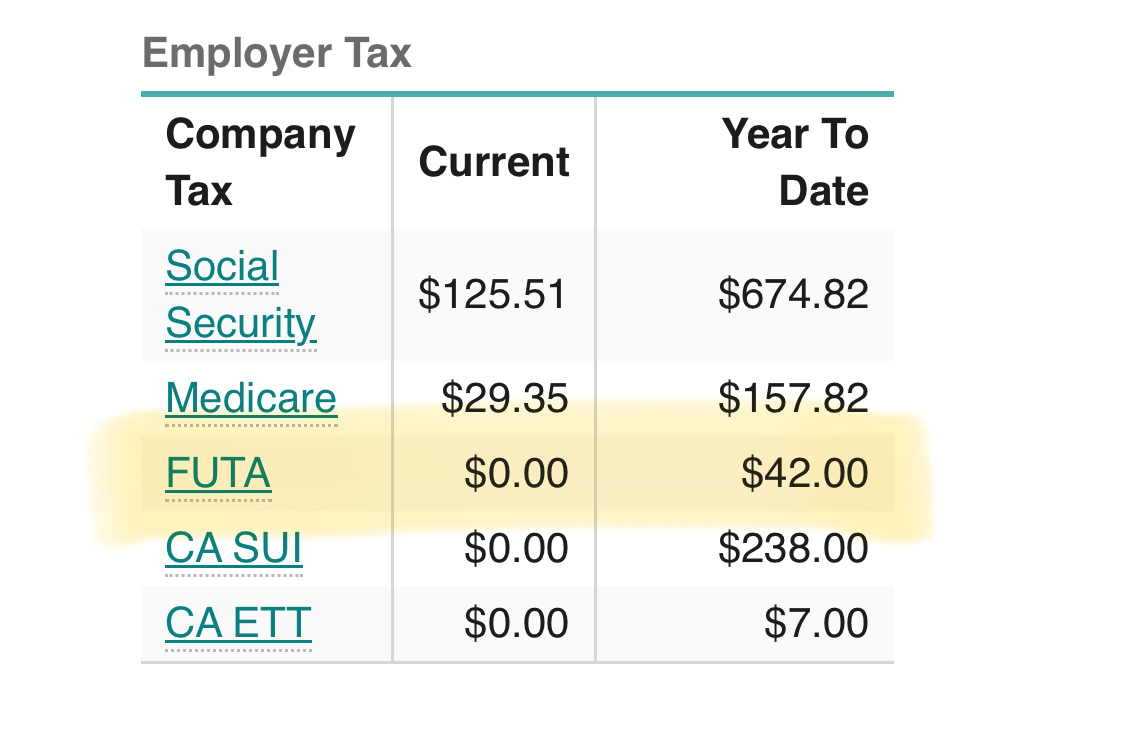The width and height of the screenshot is (1125, 744).
Task: Click the Current column header
Action: pos(494,162)
